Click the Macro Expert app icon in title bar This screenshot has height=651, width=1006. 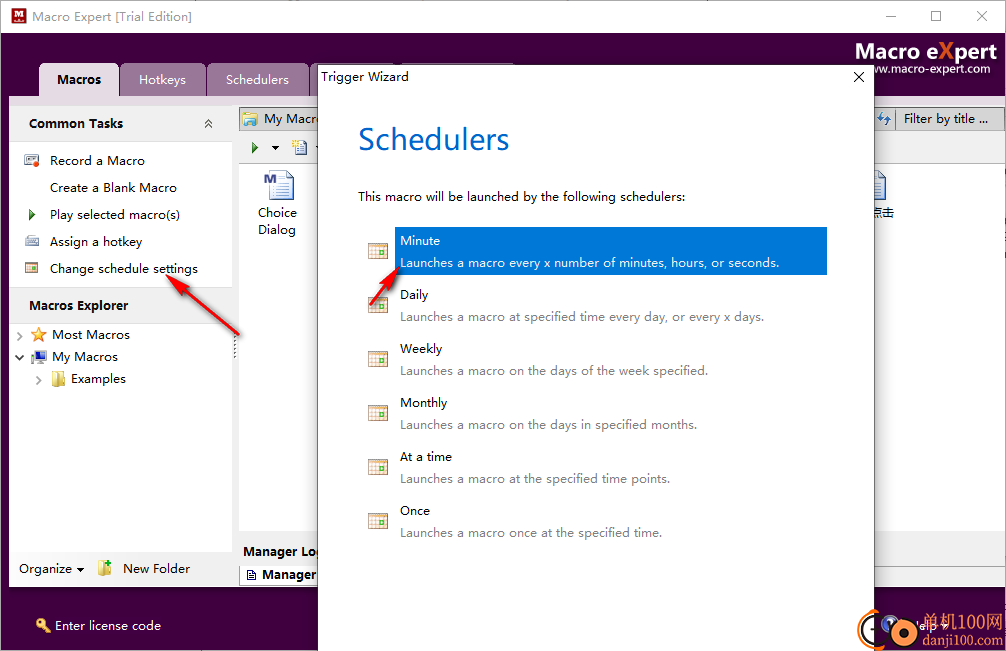(19, 16)
